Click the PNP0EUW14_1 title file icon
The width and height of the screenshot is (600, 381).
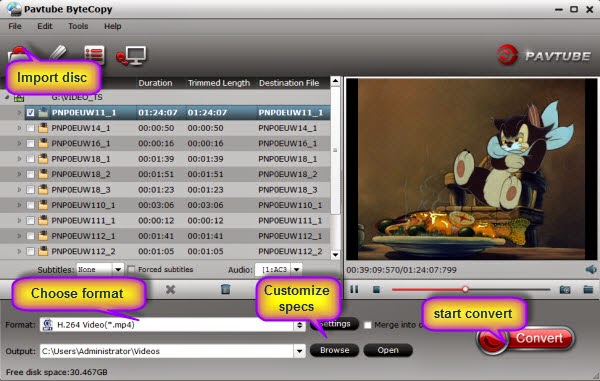coord(43,128)
